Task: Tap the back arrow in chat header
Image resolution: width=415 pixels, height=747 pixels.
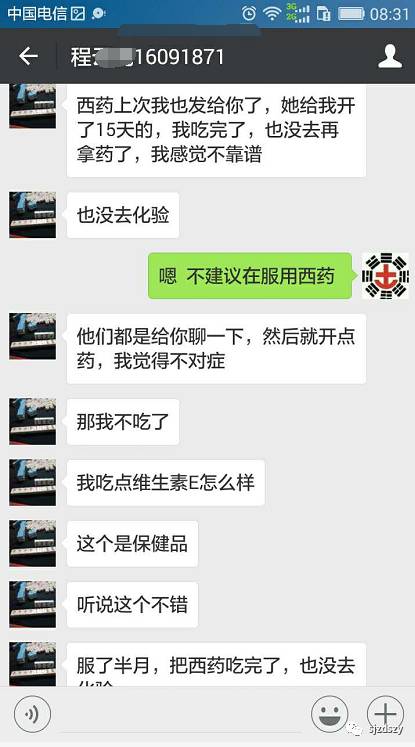Action: 28,56
